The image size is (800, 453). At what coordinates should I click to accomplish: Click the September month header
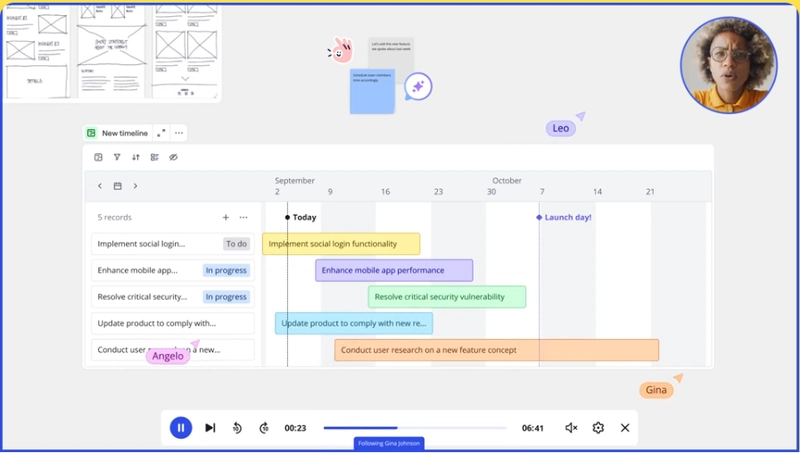pos(294,181)
